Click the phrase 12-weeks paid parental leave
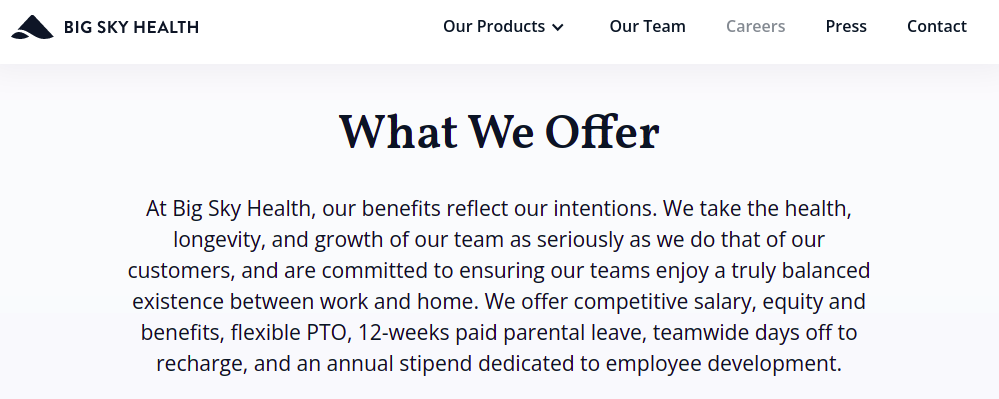This screenshot has height=399, width=999. [502, 333]
